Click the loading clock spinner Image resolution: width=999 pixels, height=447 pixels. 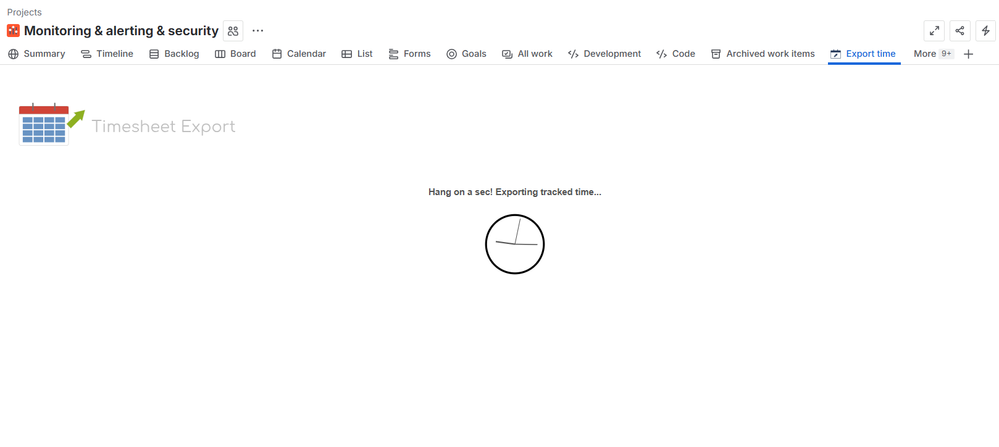point(515,244)
